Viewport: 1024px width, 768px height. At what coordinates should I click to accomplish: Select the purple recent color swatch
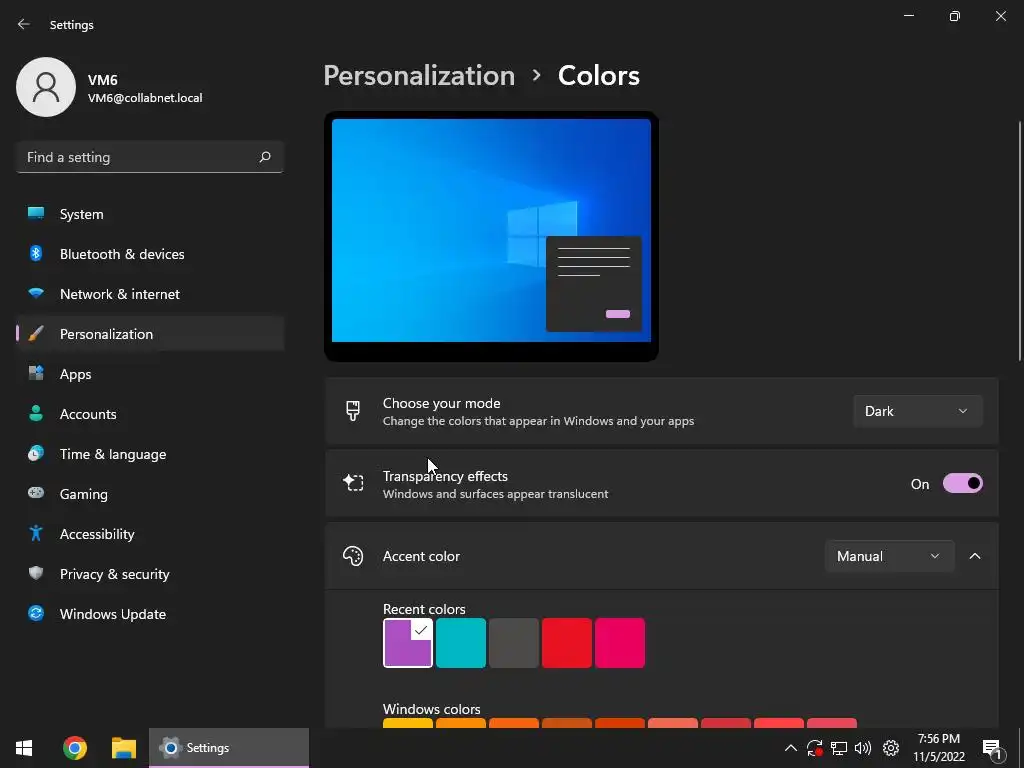408,643
